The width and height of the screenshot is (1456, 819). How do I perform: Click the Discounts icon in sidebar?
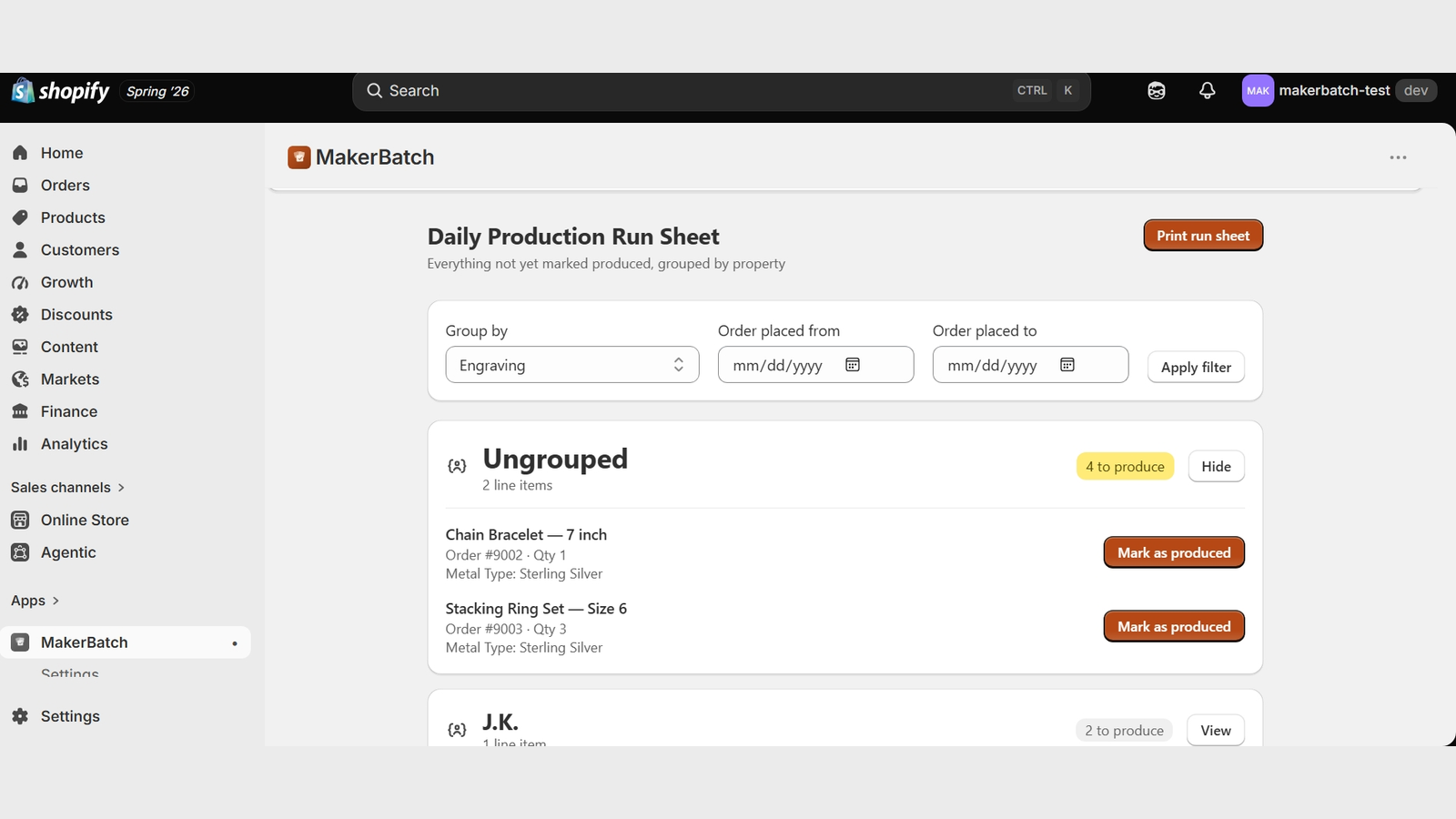click(x=20, y=315)
